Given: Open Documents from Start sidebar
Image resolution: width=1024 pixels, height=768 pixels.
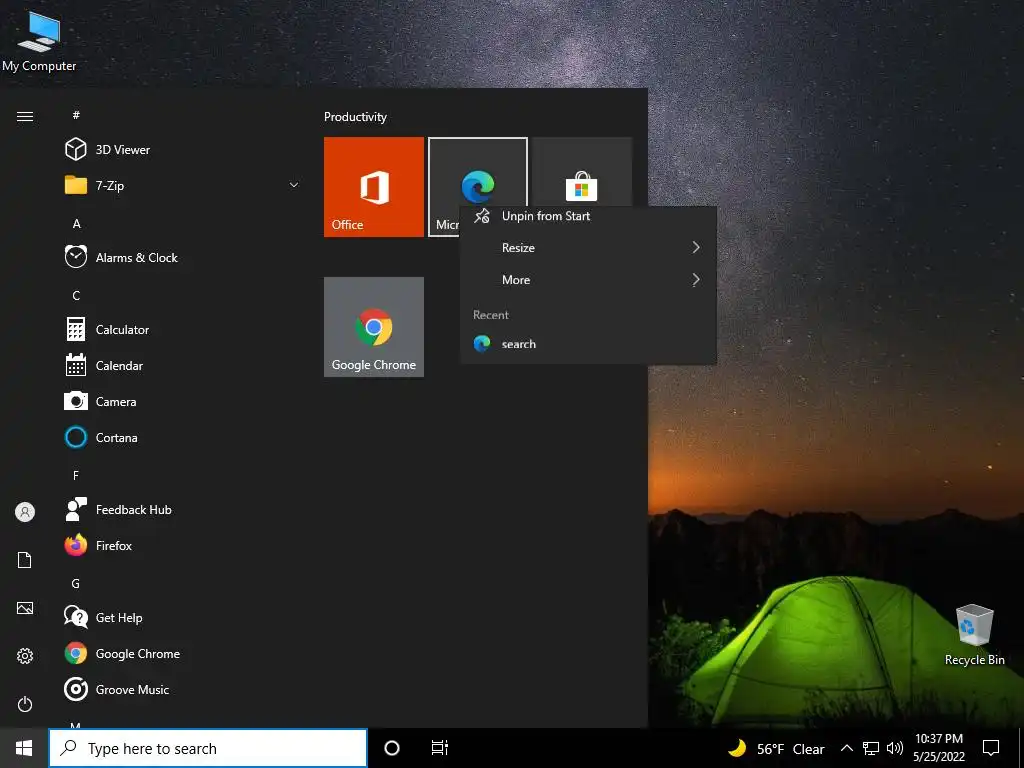Looking at the screenshot, I should click(x=25, y=560).
